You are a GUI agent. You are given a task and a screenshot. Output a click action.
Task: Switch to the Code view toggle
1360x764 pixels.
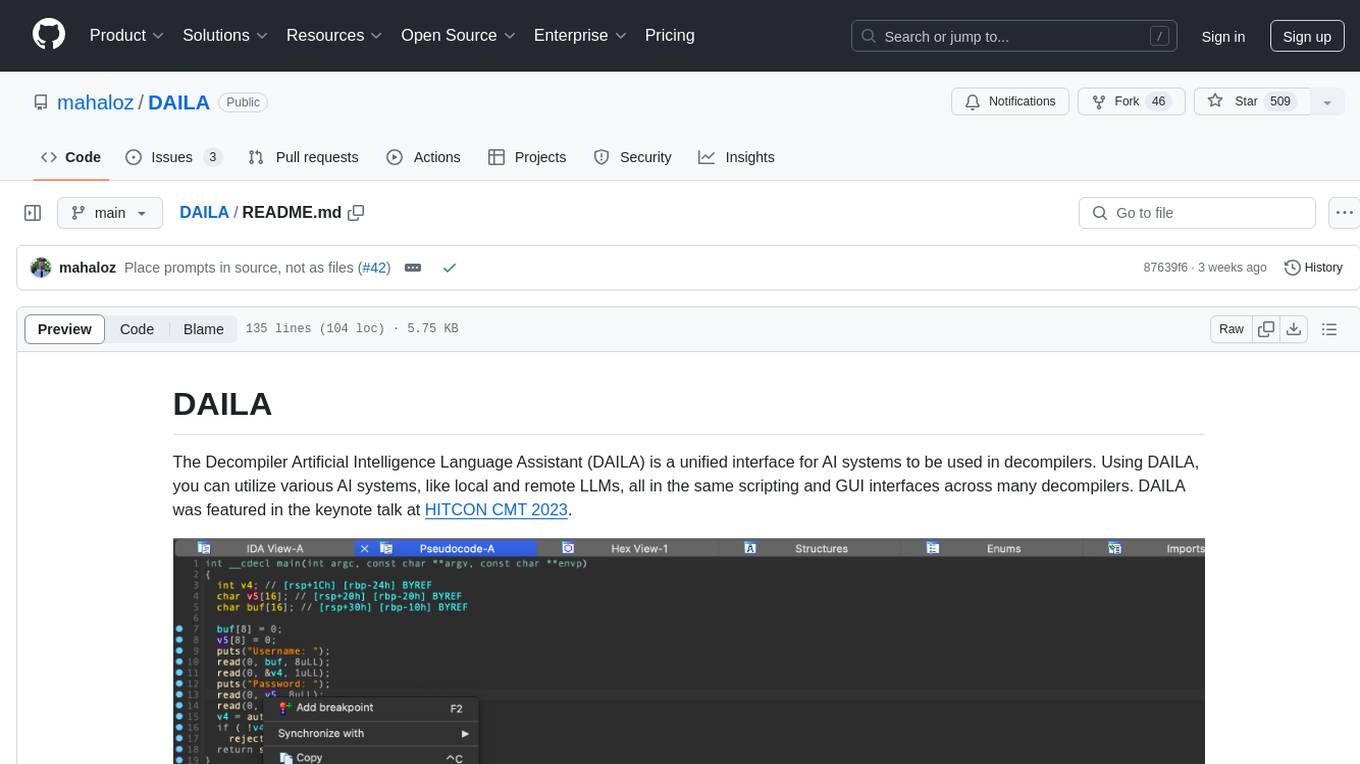click(137, 329)
